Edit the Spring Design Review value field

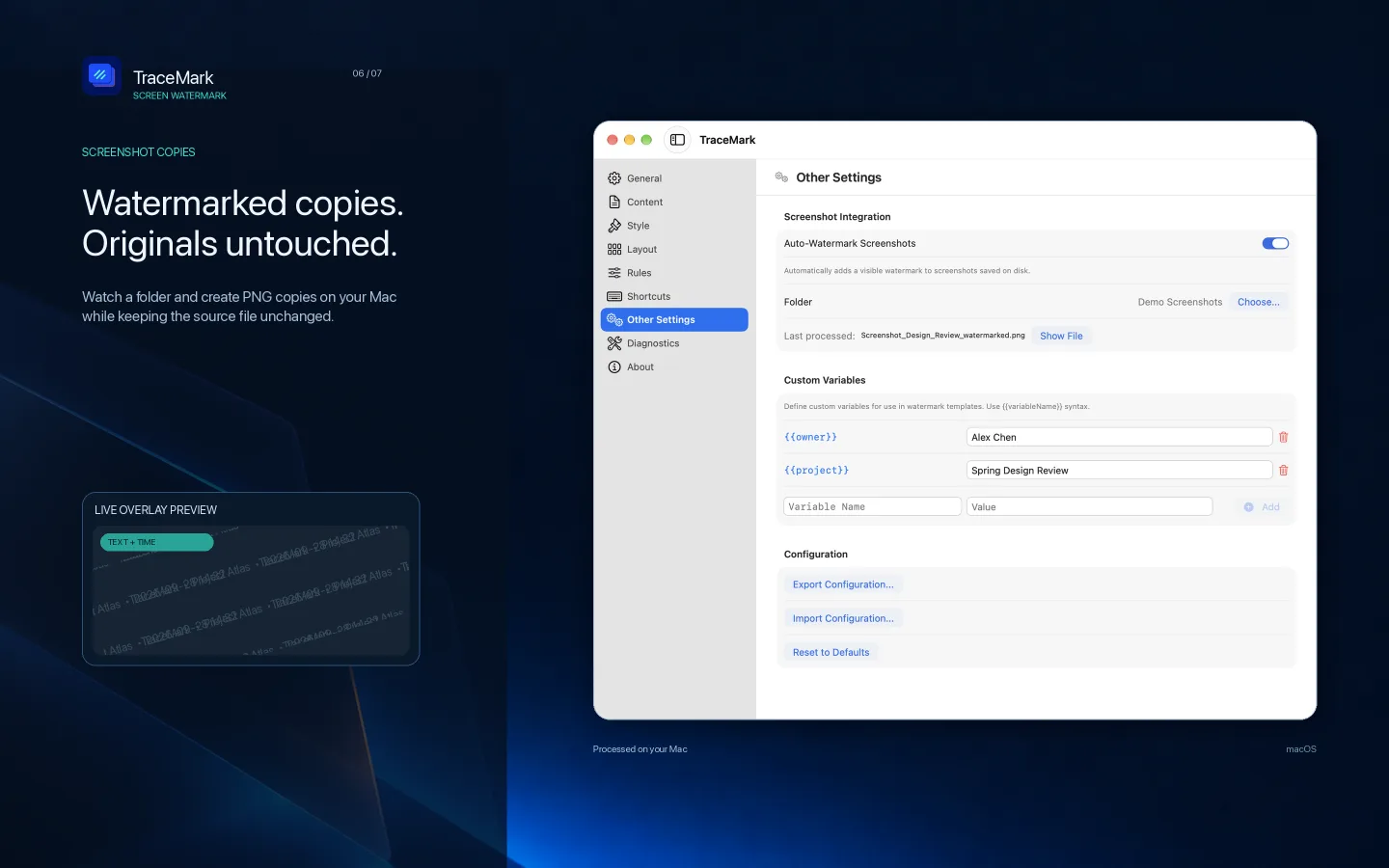tap(1119, 471)
